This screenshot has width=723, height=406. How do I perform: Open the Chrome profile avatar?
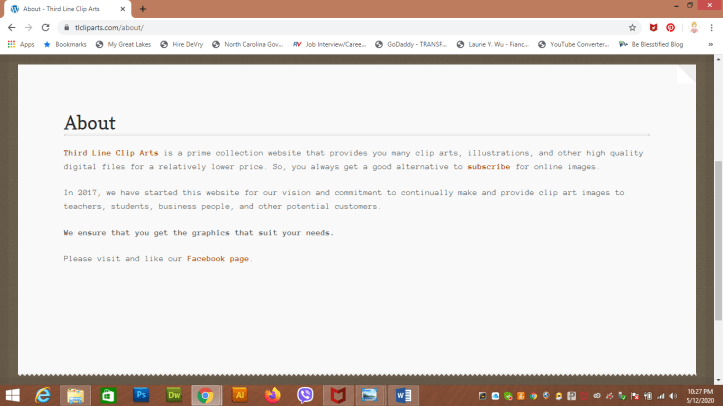[694, 28]
